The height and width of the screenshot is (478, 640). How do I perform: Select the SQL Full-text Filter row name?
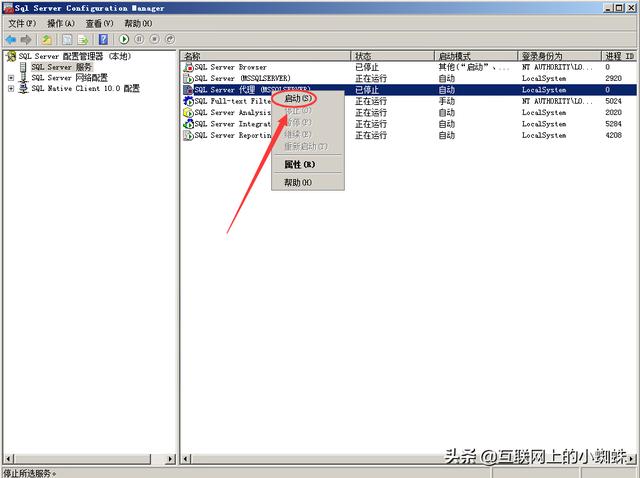click(x=233, y=101)
